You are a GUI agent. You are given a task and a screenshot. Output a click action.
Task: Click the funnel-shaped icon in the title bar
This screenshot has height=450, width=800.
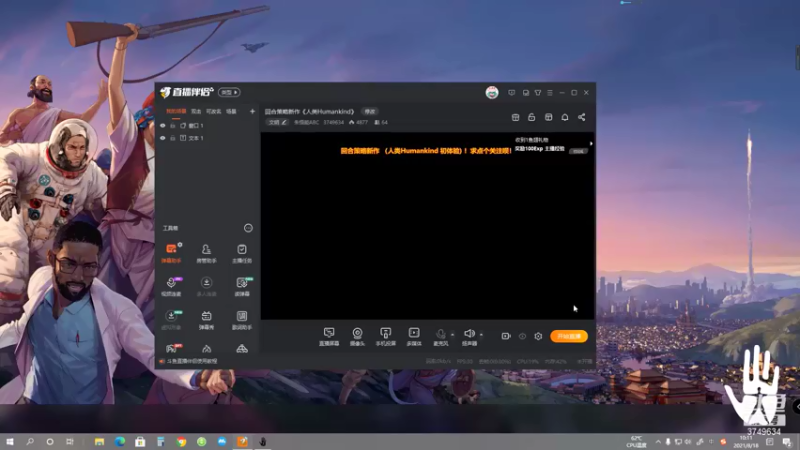point(538,93)
